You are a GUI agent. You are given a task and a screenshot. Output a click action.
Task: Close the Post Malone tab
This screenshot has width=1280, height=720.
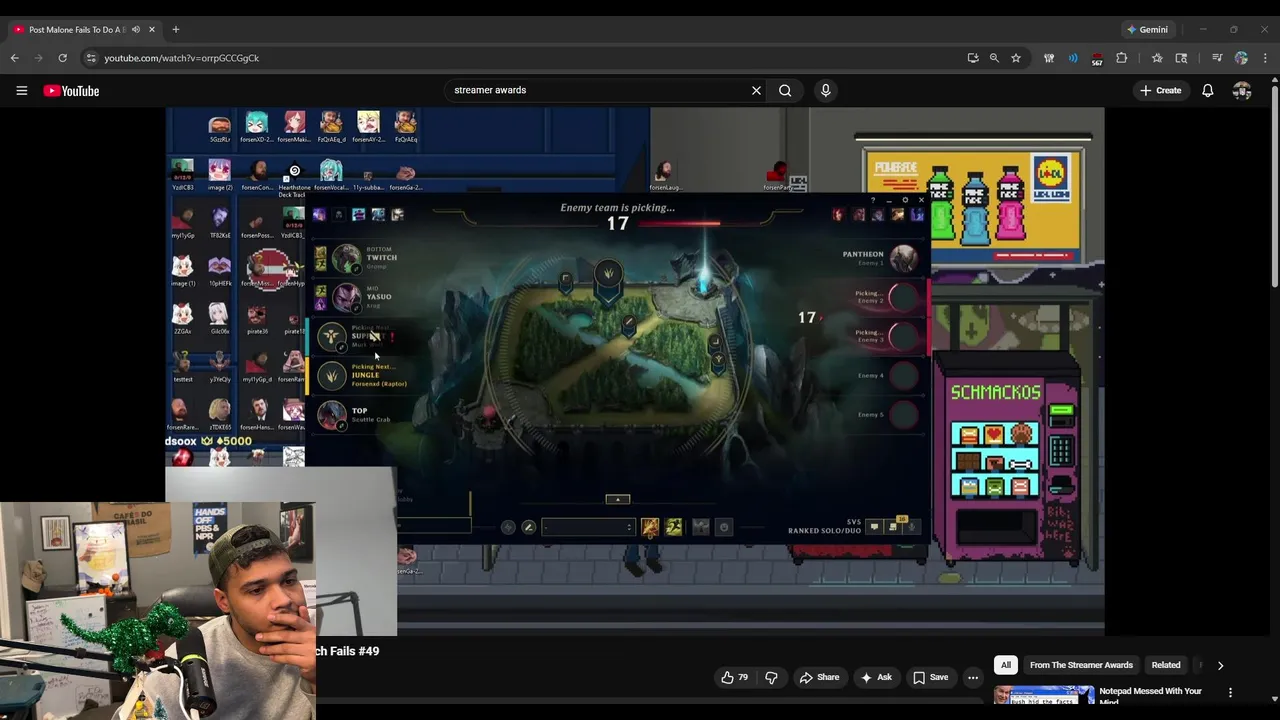(x=152, y=30)
